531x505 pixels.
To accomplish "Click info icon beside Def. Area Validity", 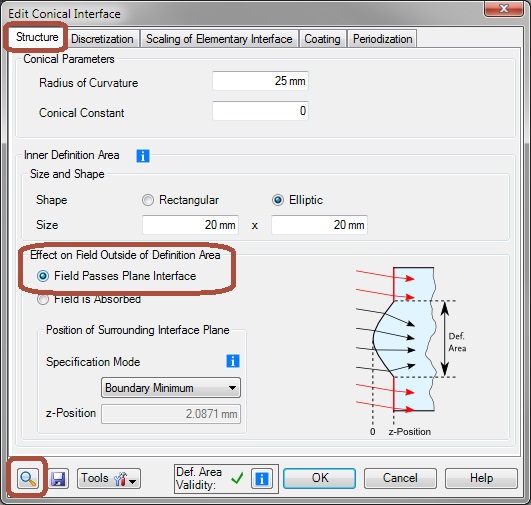I will [261, 479].
